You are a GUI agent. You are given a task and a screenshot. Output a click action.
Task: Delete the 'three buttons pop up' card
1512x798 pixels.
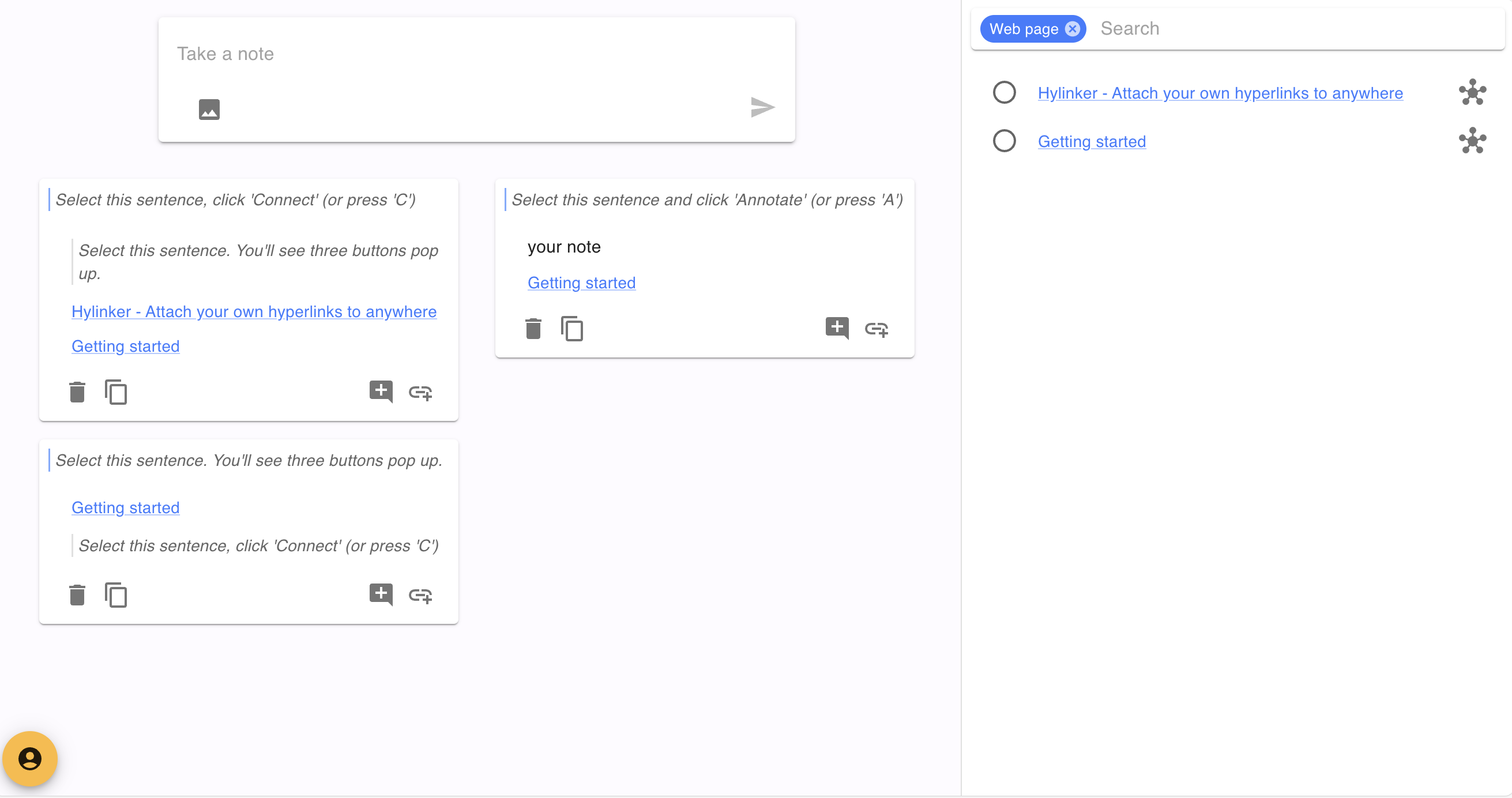[x=77, y=595]
